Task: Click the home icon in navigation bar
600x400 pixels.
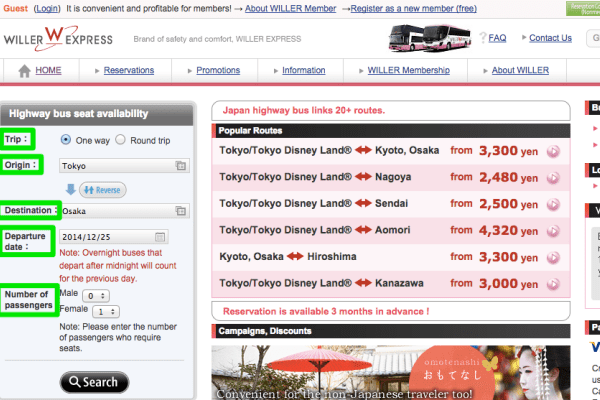Action: [25, 71]
